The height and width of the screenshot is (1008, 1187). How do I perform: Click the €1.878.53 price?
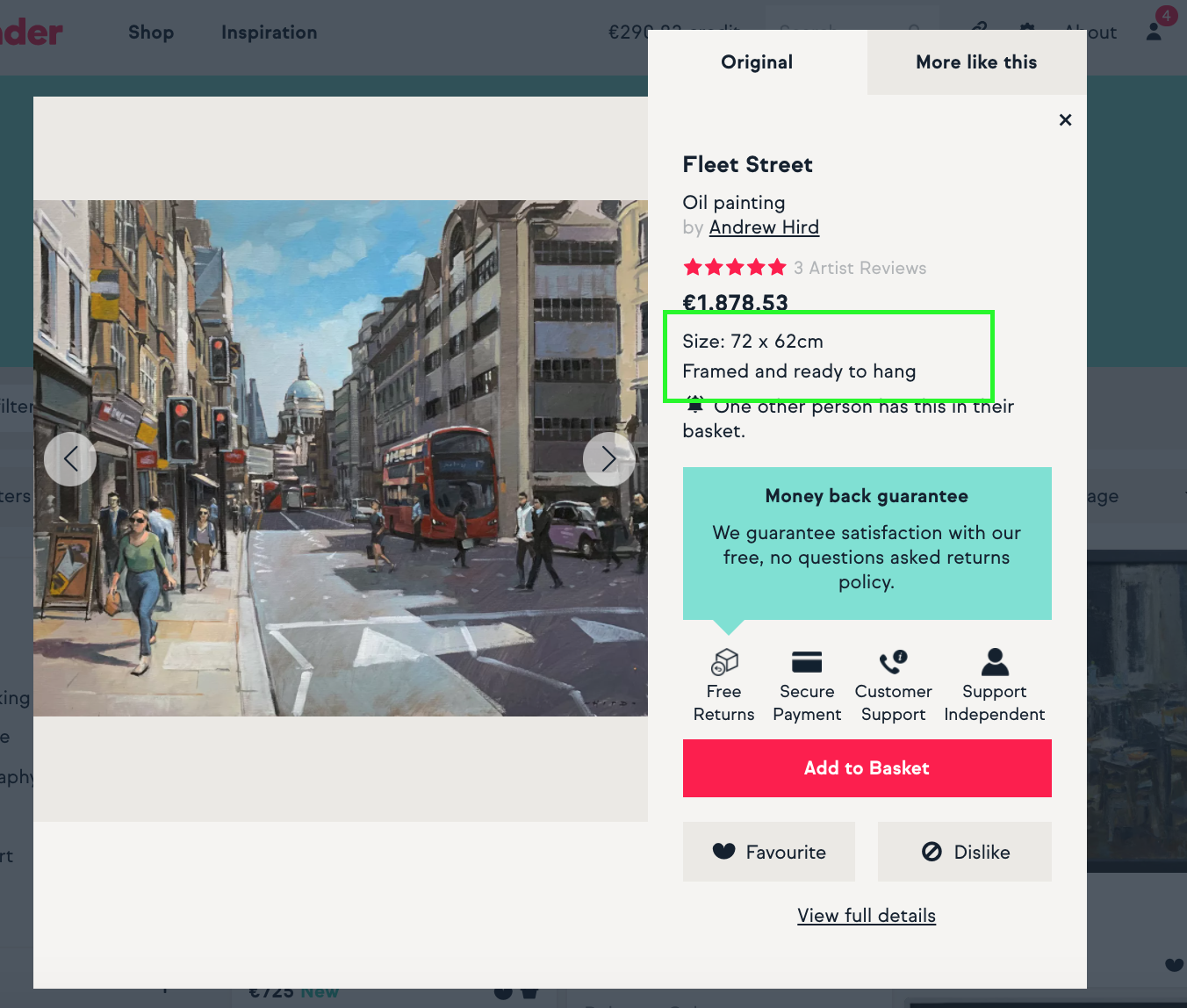pyautogui.click(x=736, y=303)
